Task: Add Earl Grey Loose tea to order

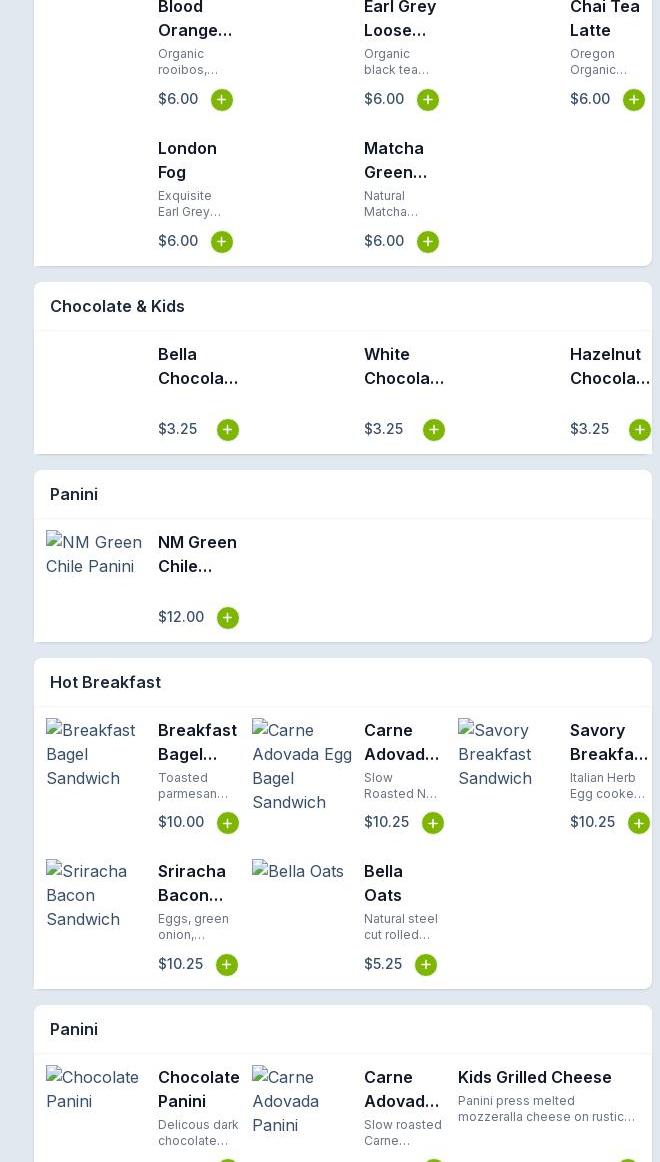Action: tap(428, 100)
